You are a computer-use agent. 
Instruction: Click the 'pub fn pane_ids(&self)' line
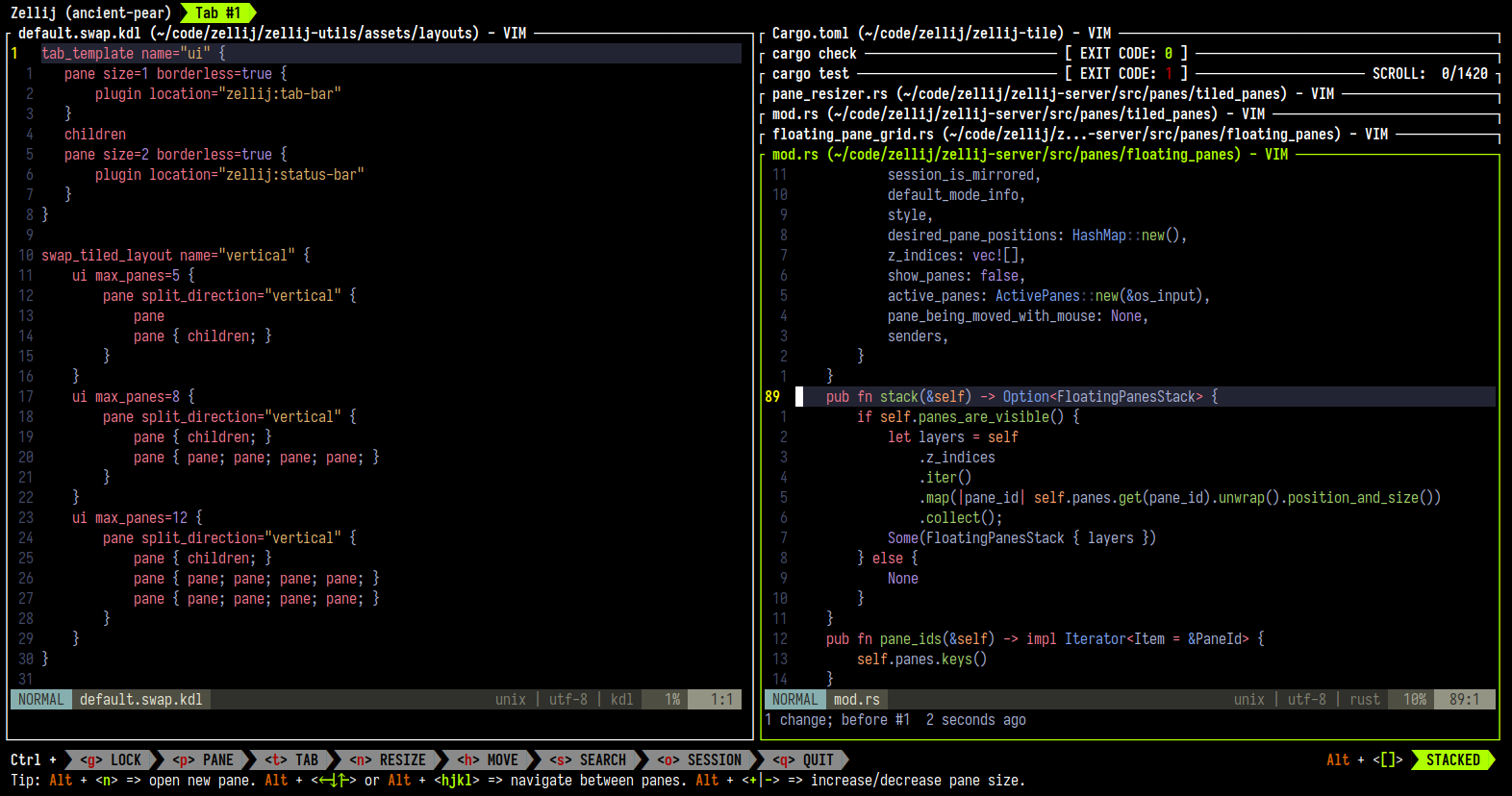tap(1046, 638)
